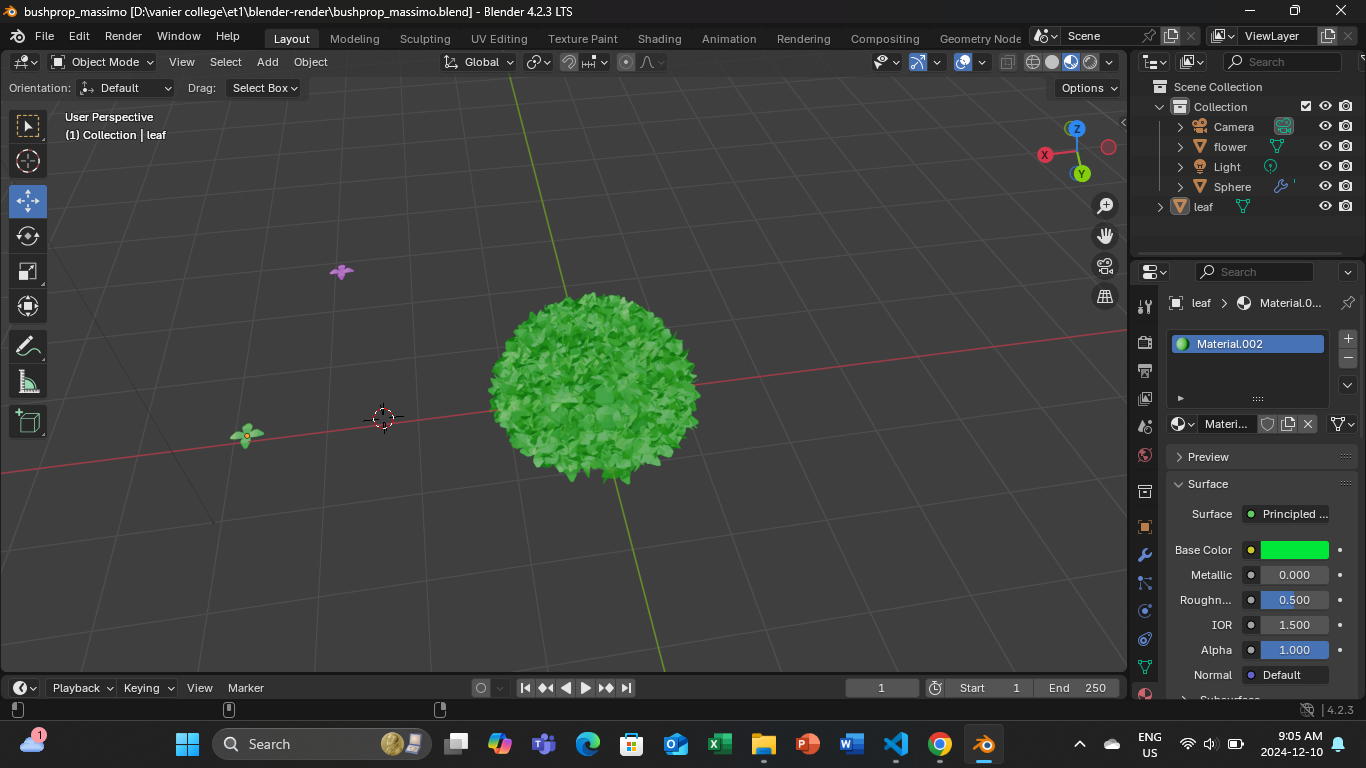Hide the flower object in viewport
Image resolution: width=1366 pixels, height=768 pixels.
click(1325, 147)
